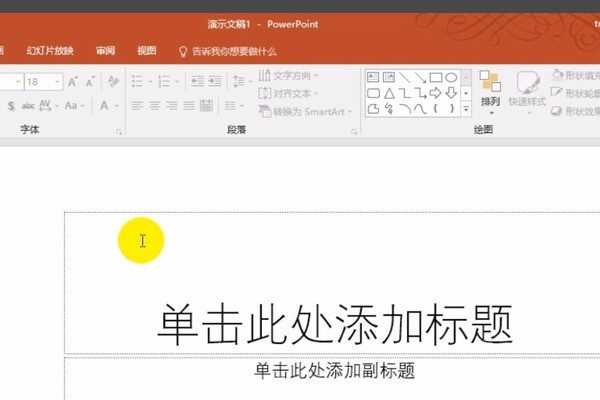600x400 pixels.
Task: Select the rounded rectangle shape
Action: pyautogui.click(x=373, y=93)
